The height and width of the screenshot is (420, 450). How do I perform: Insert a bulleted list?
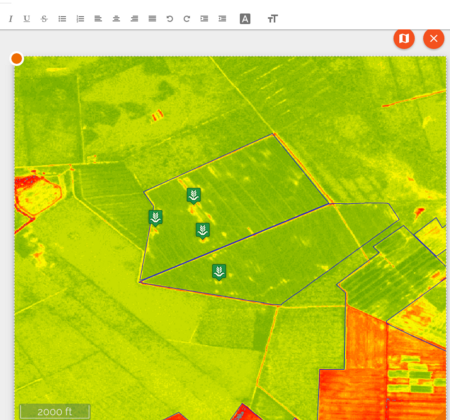click(x=62, y=19)
